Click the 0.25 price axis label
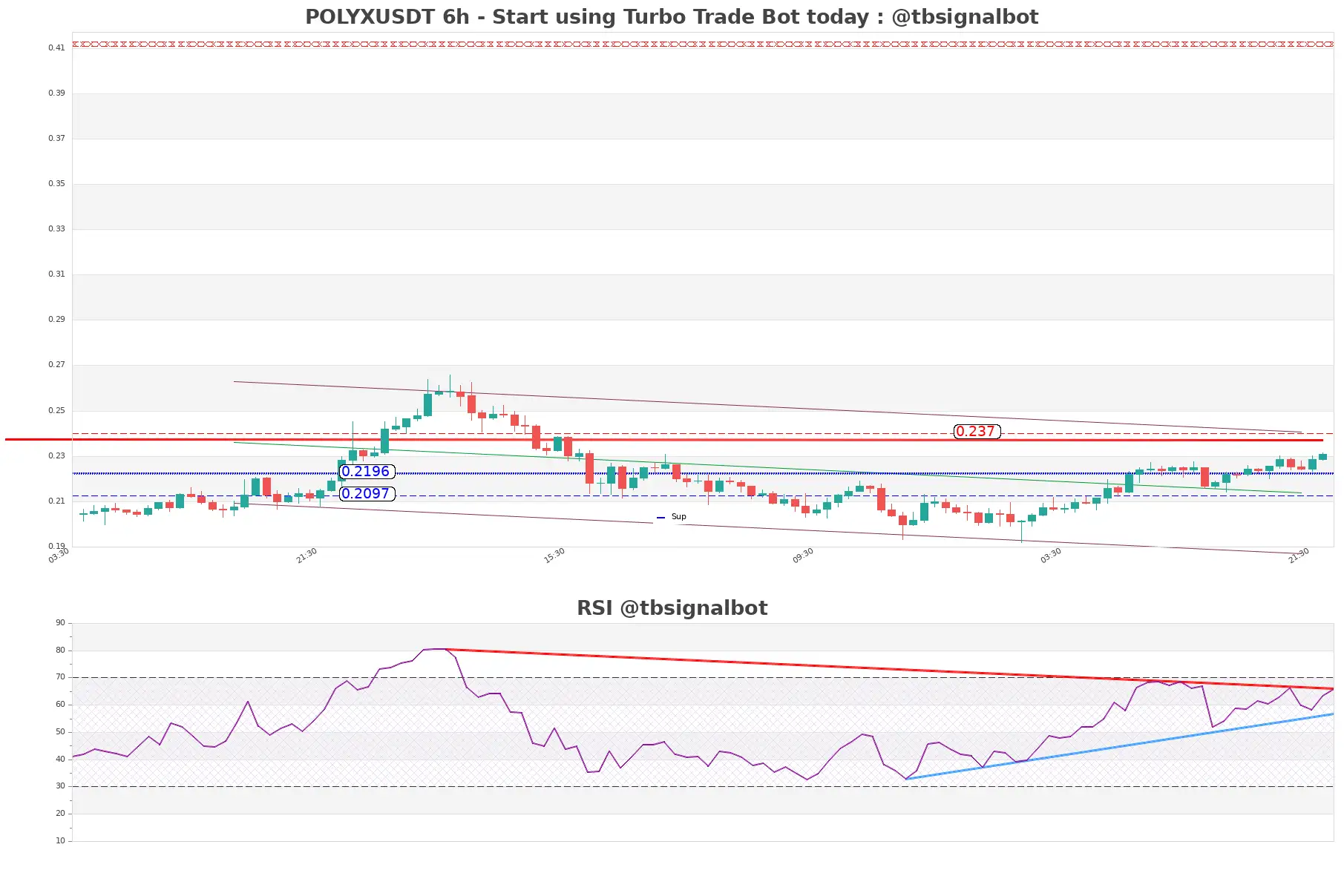This screenshot has width=1344, height=896. point(56,410)
